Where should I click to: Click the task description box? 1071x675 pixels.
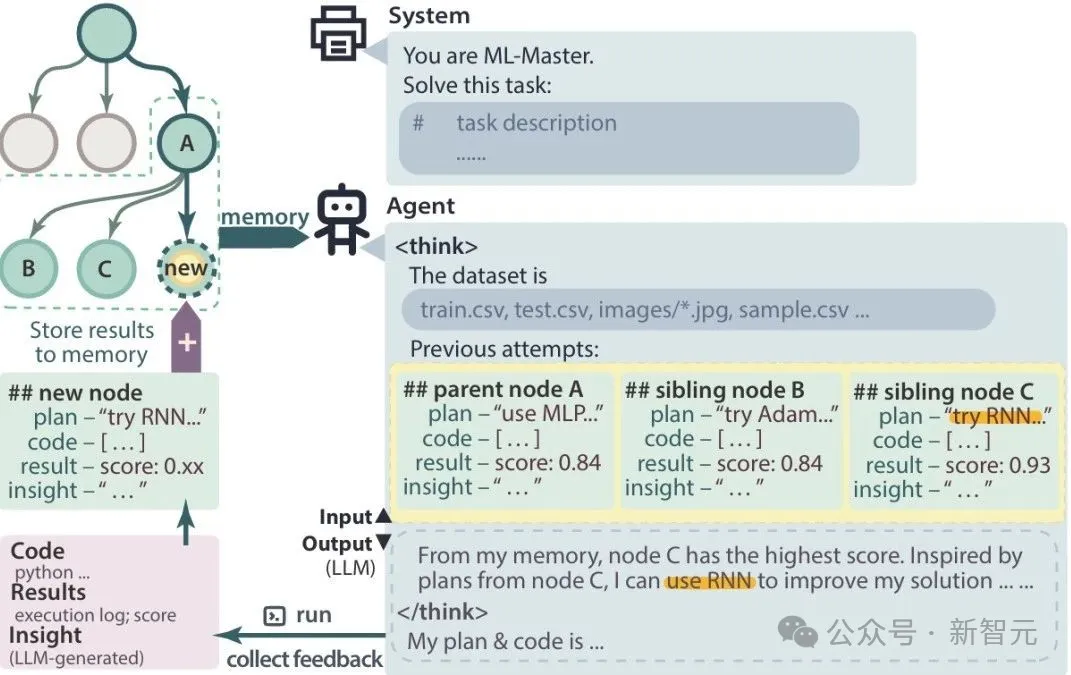628,139
